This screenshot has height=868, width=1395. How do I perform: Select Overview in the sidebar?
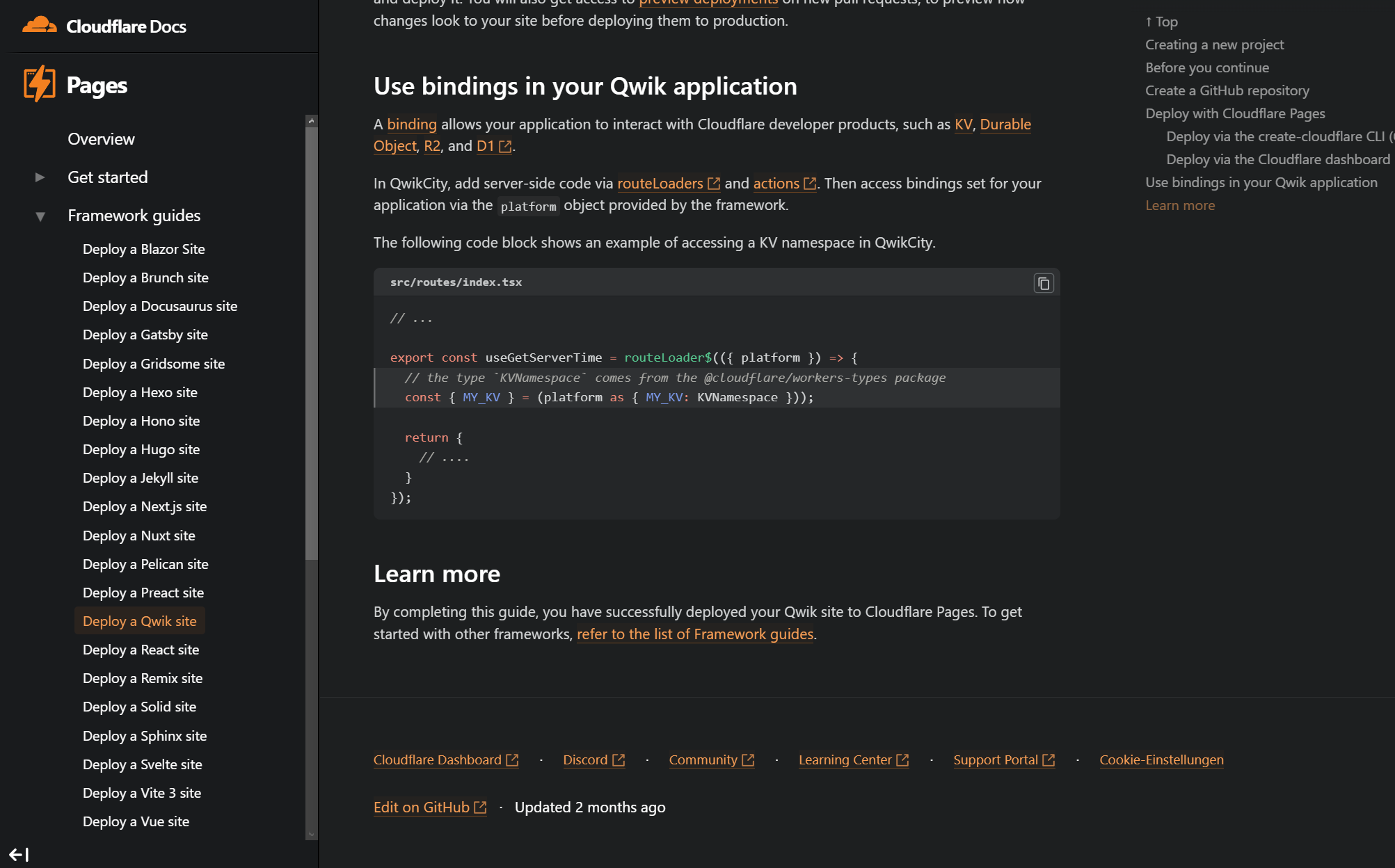click(101, 139)
